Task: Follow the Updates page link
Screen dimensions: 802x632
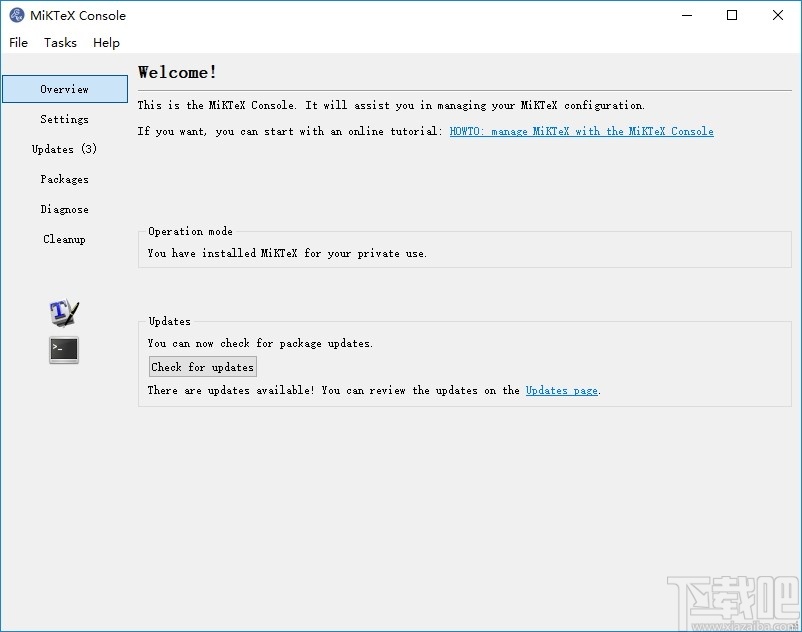Action: point(561,390)
